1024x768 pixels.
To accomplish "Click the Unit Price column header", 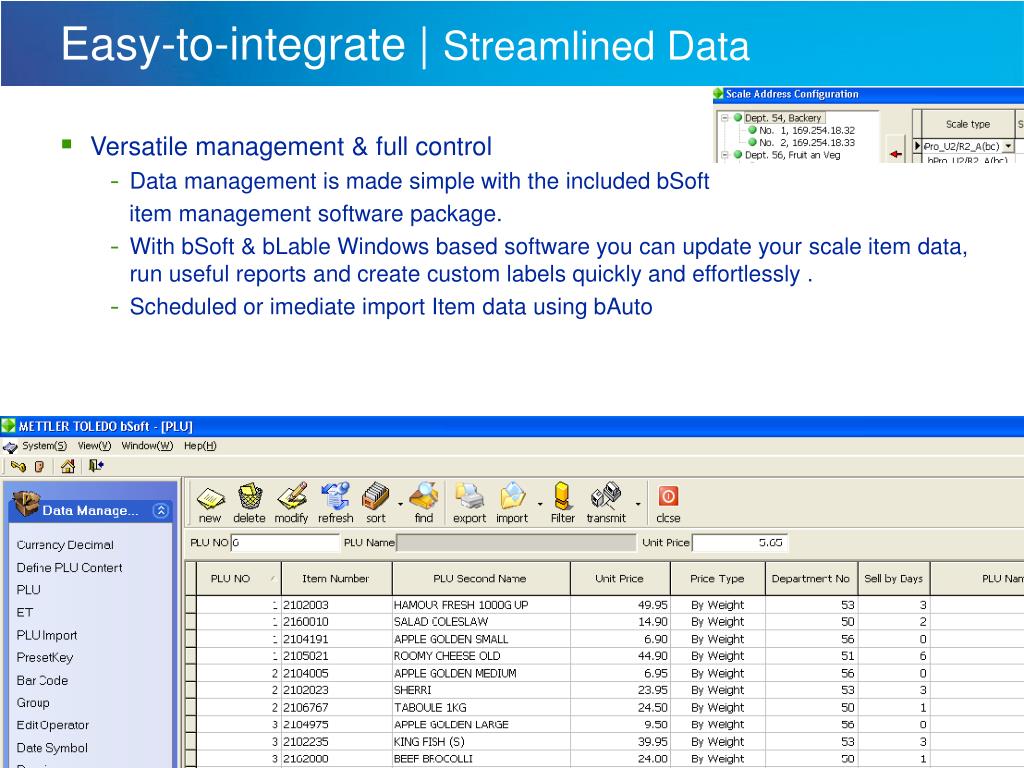I will point(620,579).
